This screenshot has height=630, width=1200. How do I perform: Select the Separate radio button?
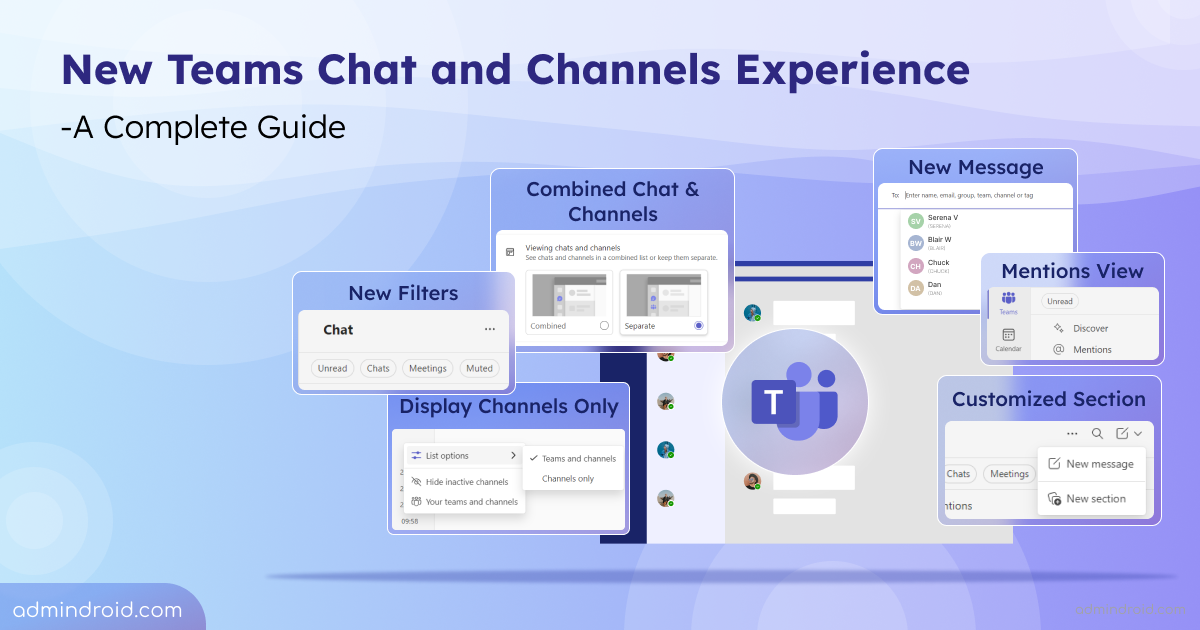[x=698, y=326]
